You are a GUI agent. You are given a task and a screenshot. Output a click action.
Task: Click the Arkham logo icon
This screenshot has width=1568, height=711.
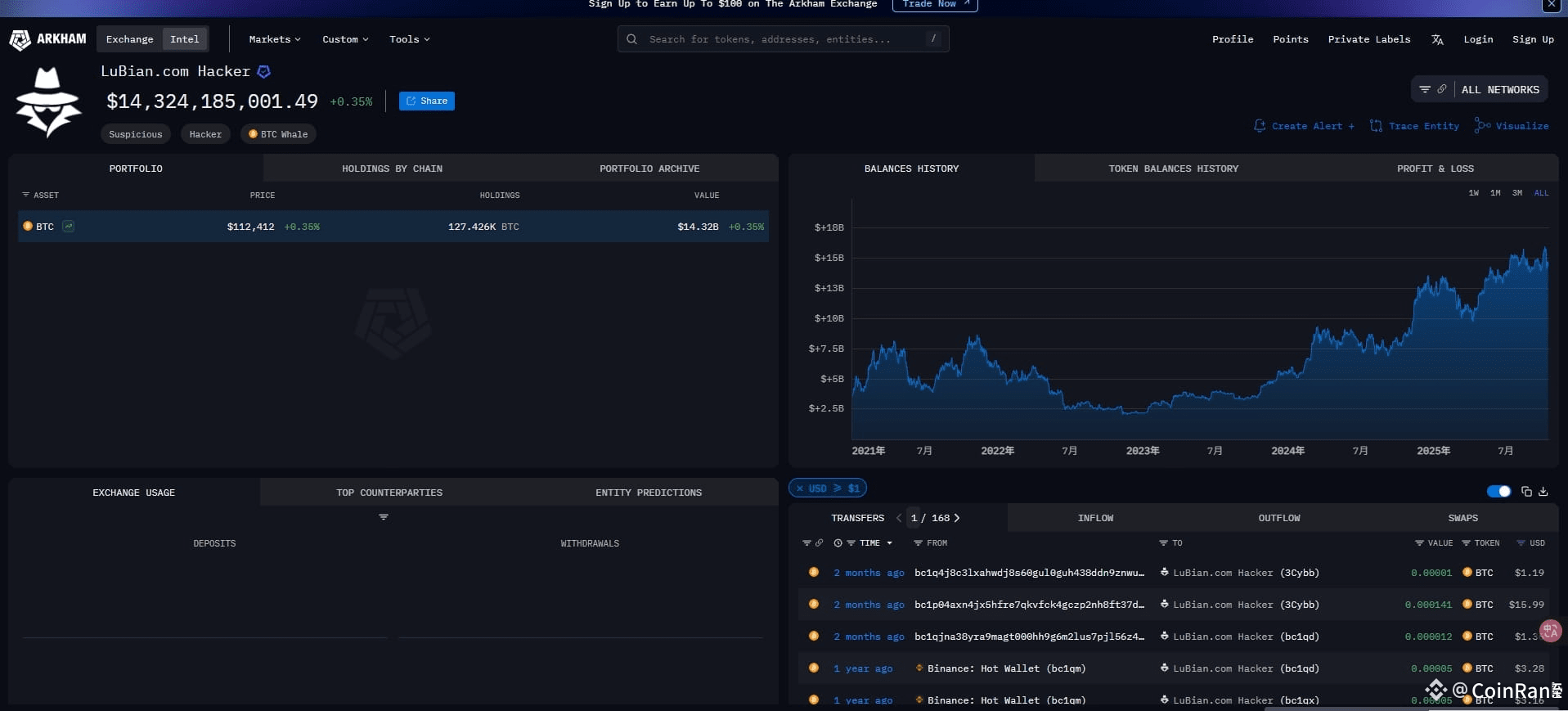[20, 39]
